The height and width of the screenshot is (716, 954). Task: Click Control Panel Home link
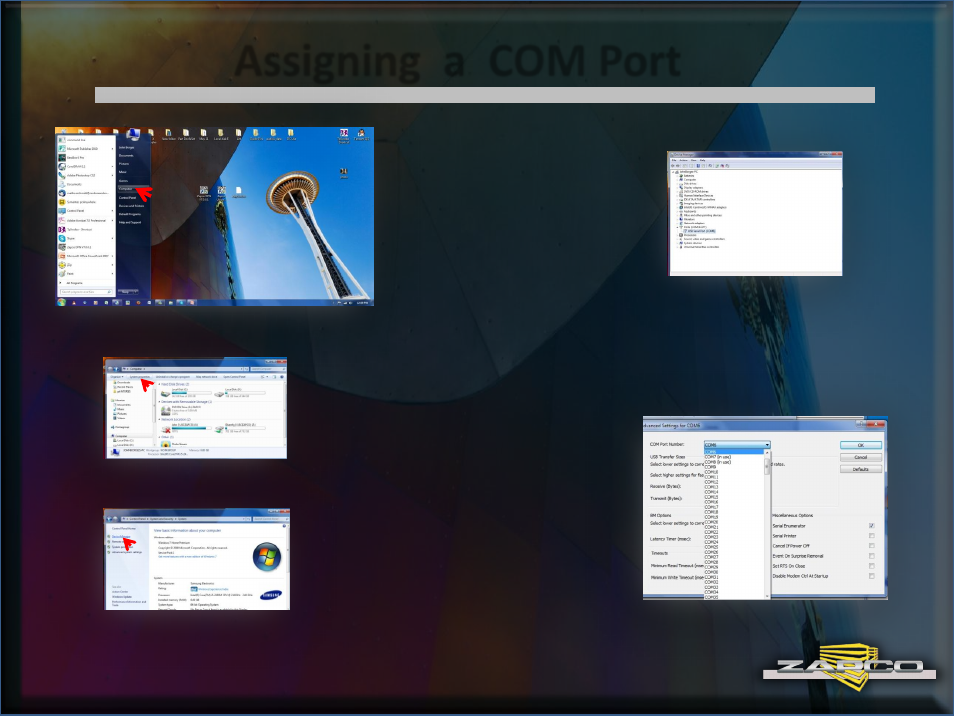[x=124, y=528]
